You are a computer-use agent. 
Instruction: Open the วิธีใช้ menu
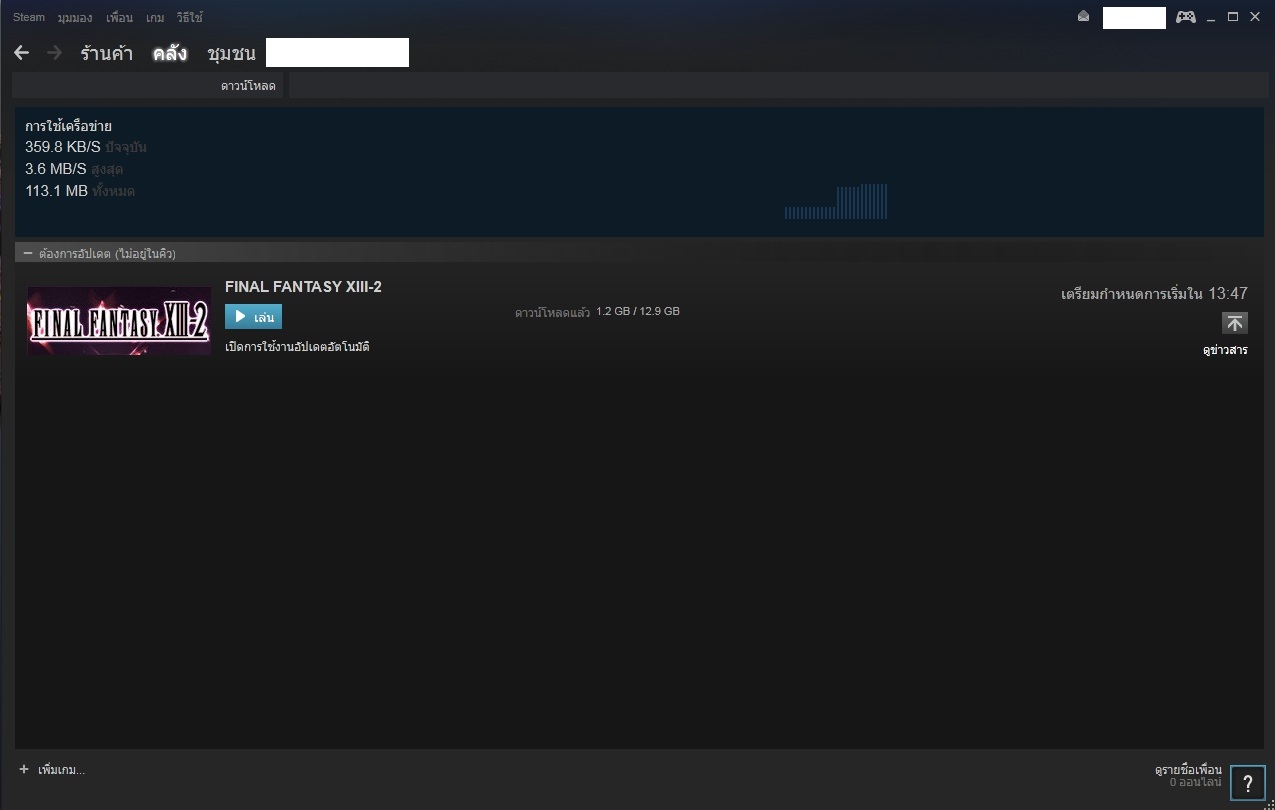pos(189,18)
